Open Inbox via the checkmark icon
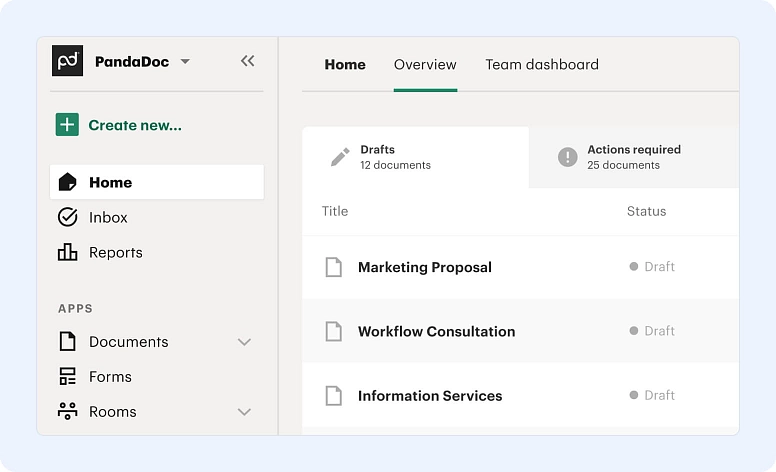776x472 pixels. [x=67, y=217]
